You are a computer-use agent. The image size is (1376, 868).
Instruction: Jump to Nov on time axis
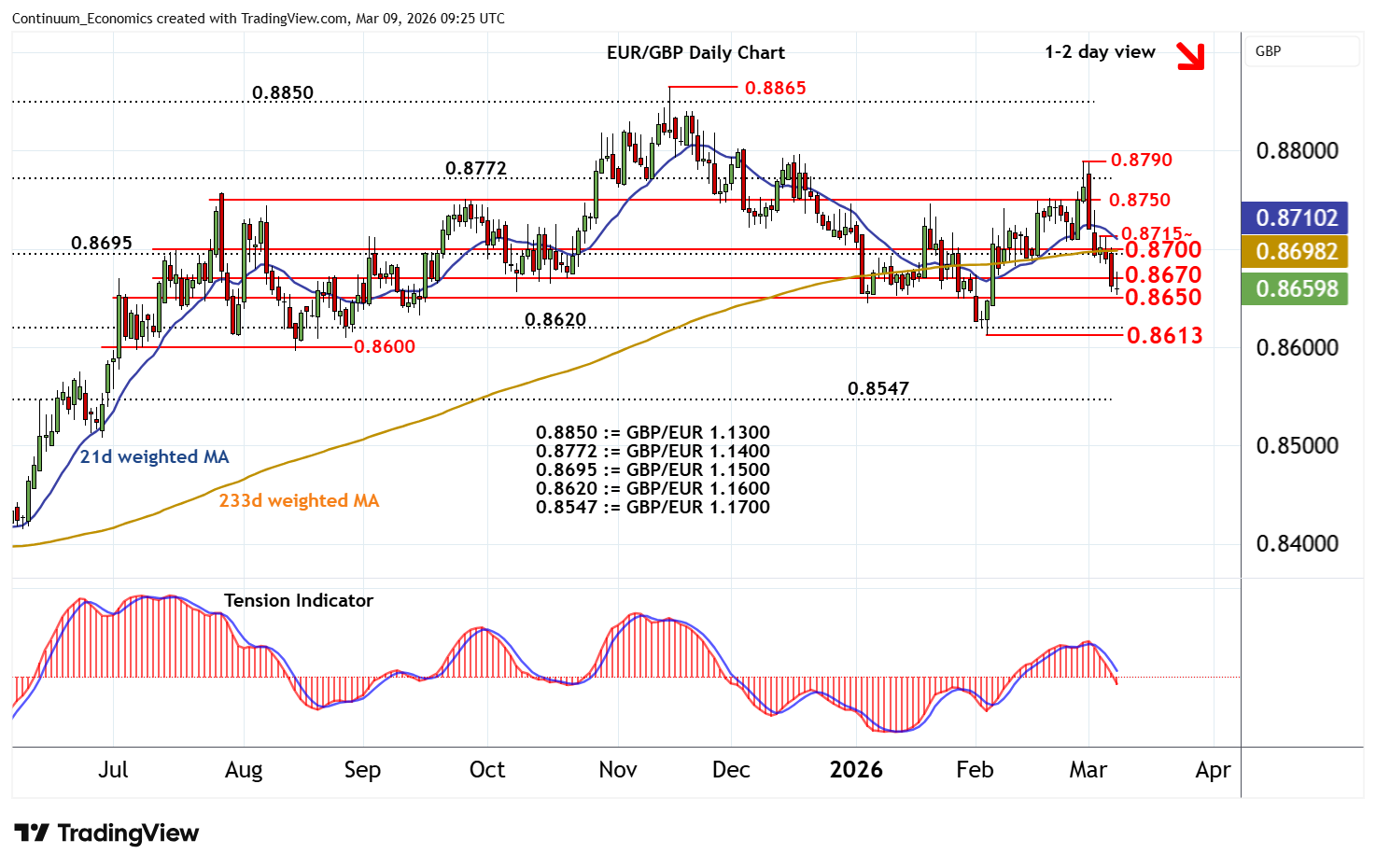(617, 770)
